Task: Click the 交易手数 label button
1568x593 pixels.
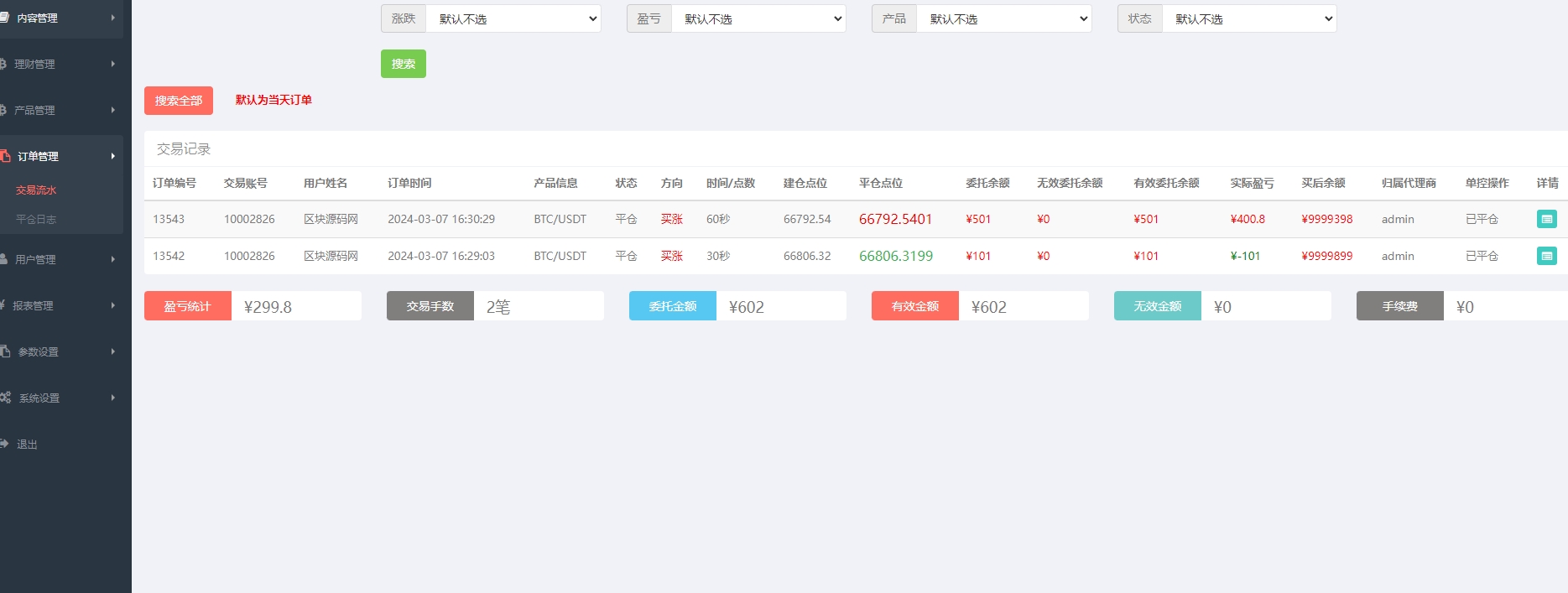Action: (x=430, y=306)
